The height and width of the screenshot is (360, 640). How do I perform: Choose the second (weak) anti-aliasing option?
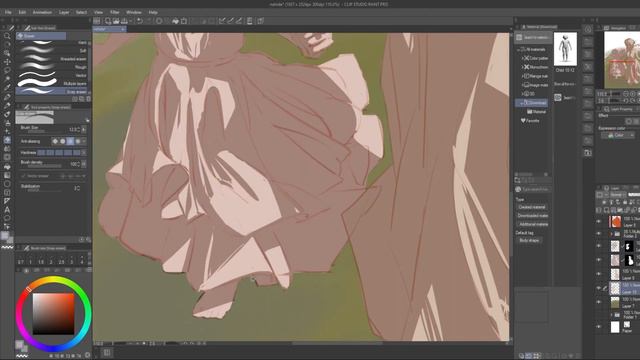pyautogui.click(x=62, y=141)
